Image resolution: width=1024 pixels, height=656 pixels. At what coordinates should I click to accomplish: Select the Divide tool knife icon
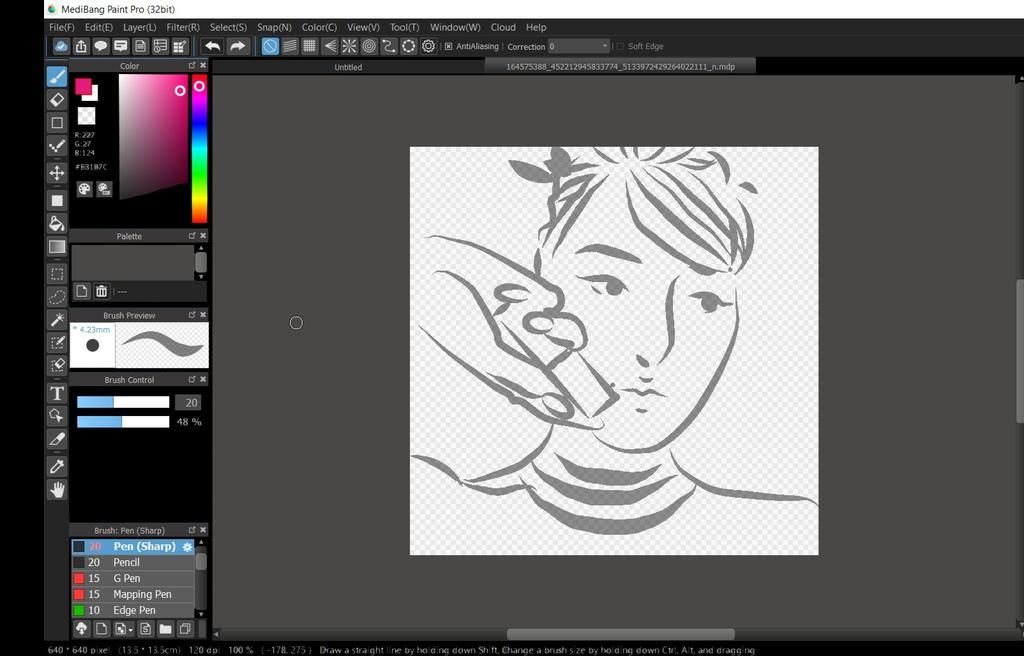[57, 439]
